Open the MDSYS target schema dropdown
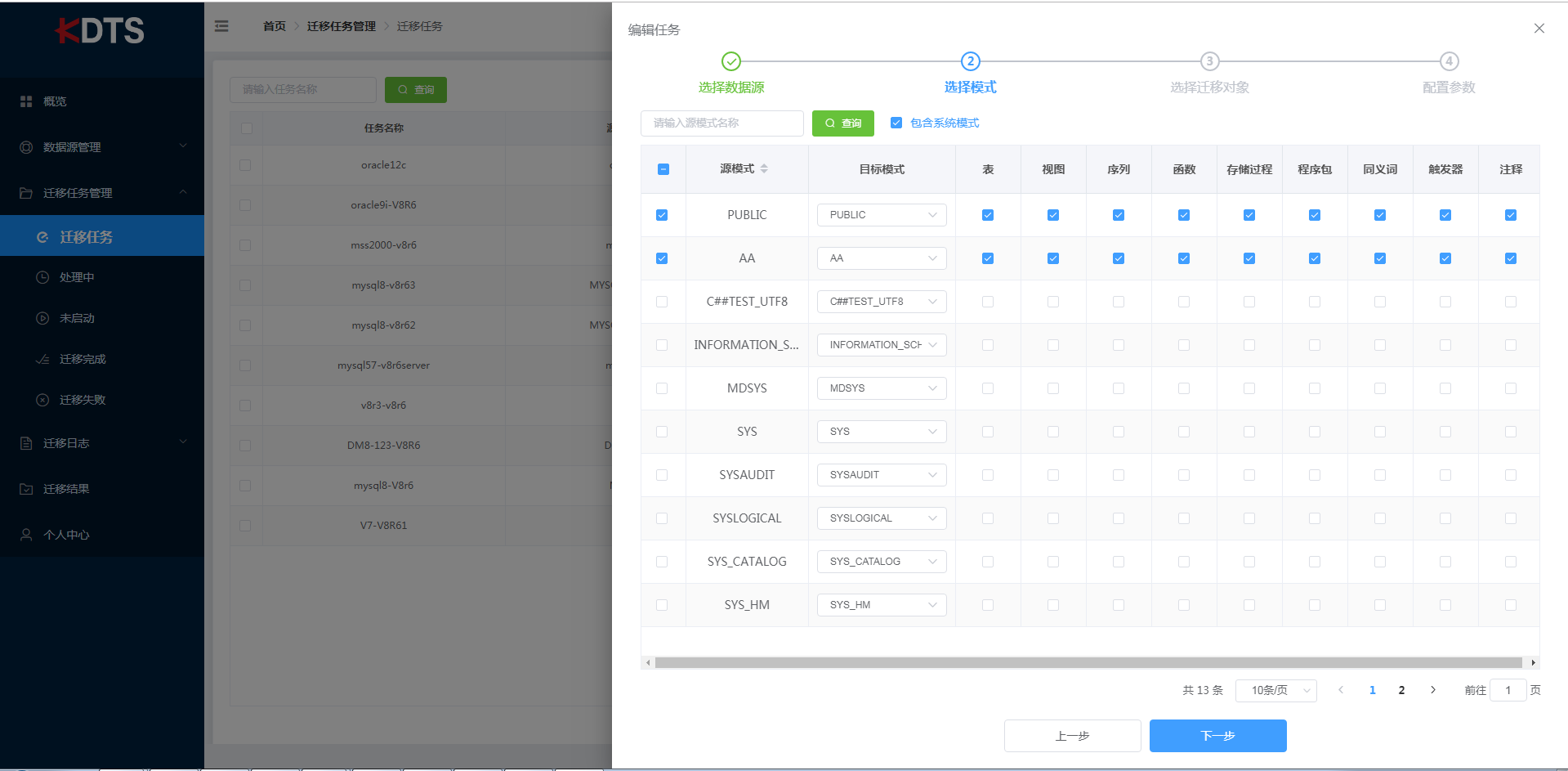The height and width of the screenshot is (771, 1568). pyautogui.click(x=882, y=388)
